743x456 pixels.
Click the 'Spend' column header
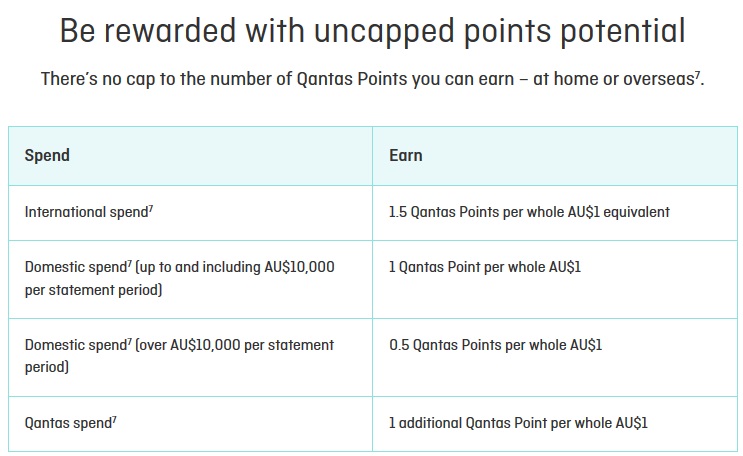47,155
